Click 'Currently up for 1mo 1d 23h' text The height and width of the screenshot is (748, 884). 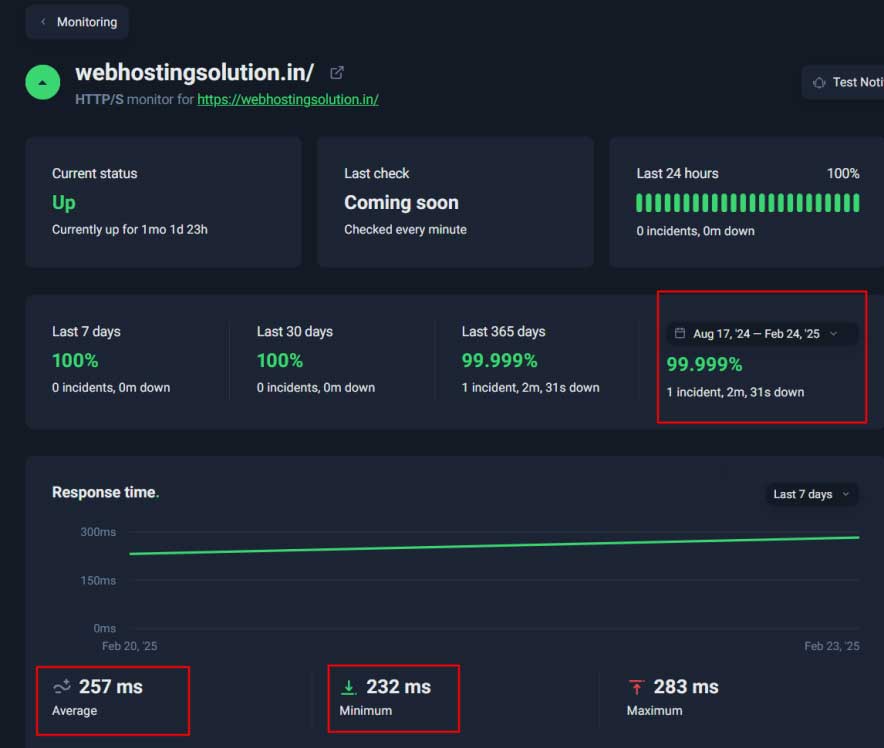point(130,229)
